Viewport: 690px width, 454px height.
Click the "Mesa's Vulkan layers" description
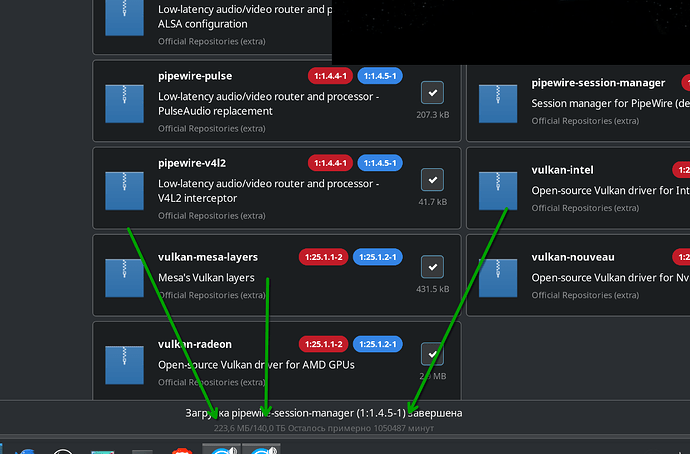[206, 278]
